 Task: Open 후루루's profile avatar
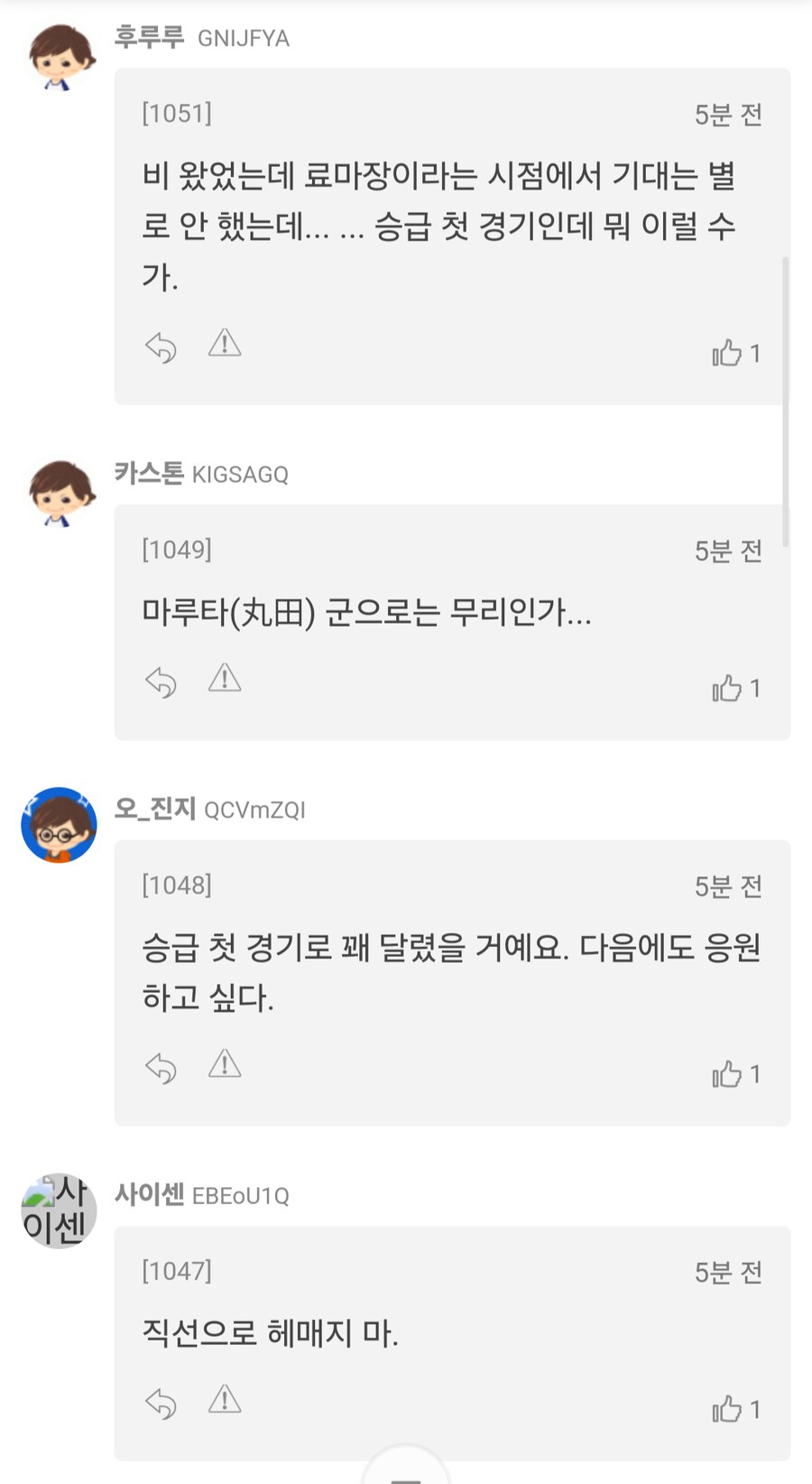coord(60,56)
